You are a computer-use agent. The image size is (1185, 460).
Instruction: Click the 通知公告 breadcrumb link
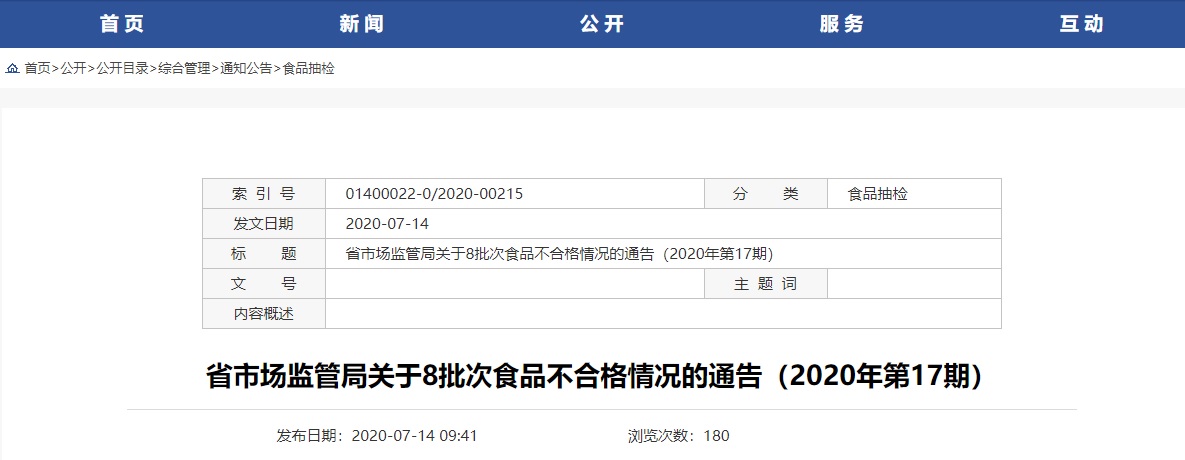tap(246, 69)
